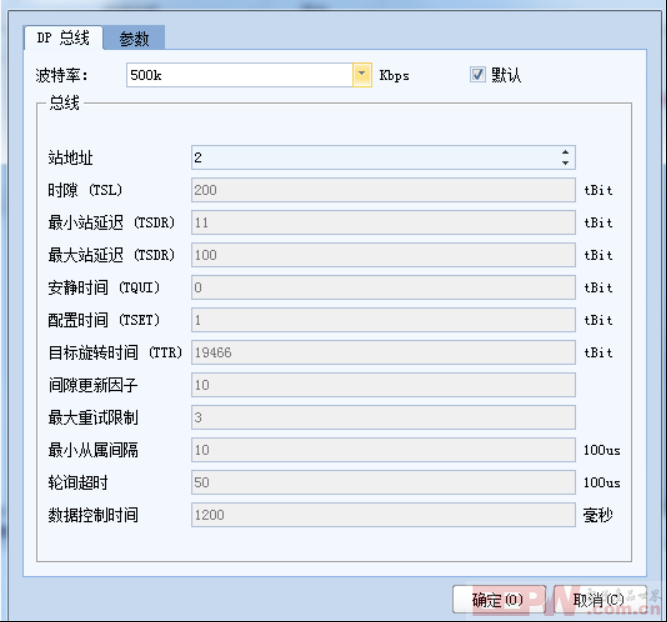Click the 最大重试限制 label
The image size is (667, 622).
(93, 418)
